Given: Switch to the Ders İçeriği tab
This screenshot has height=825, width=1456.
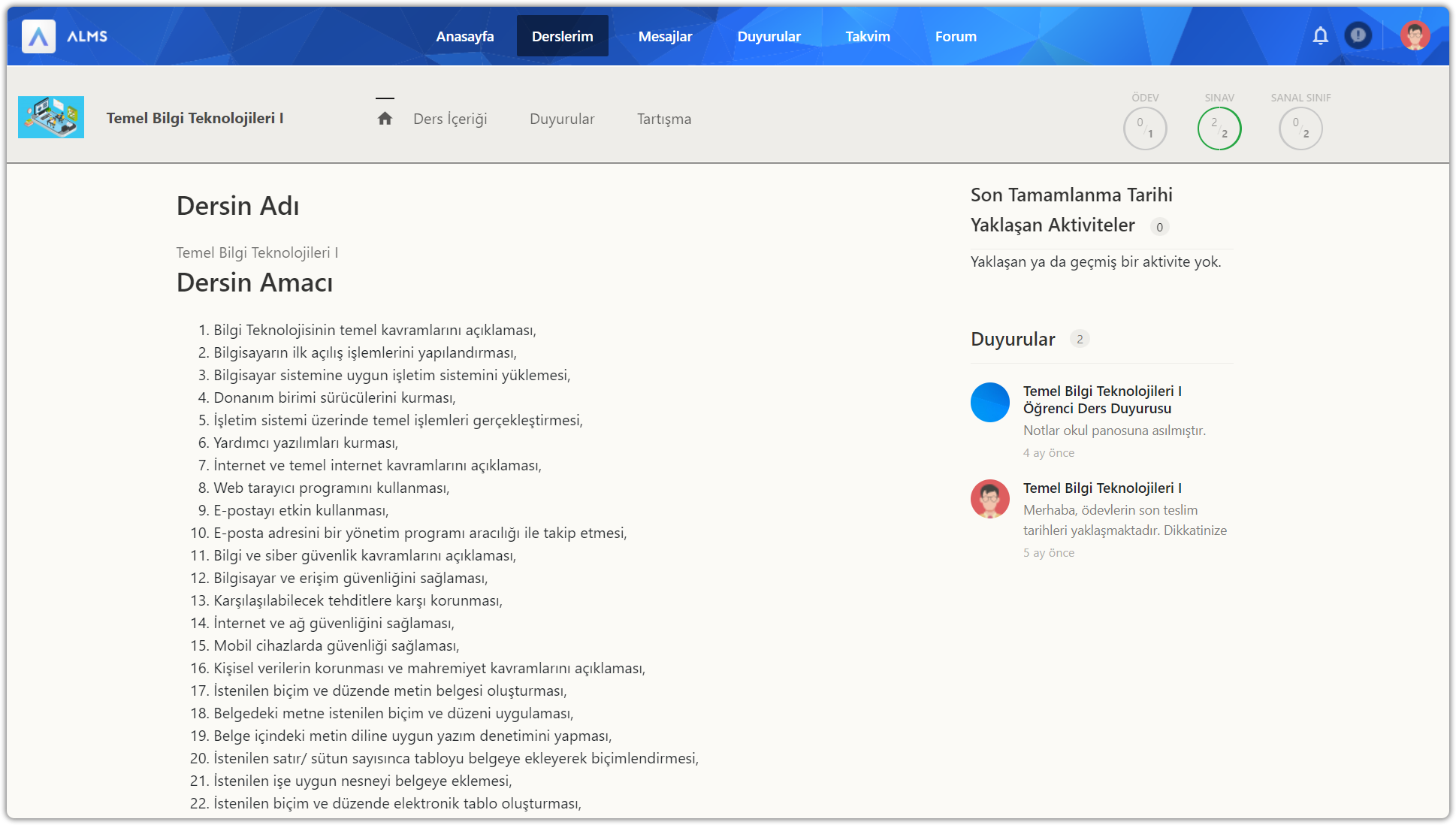Looking at the screenshot, I should (x=450, y=119).
